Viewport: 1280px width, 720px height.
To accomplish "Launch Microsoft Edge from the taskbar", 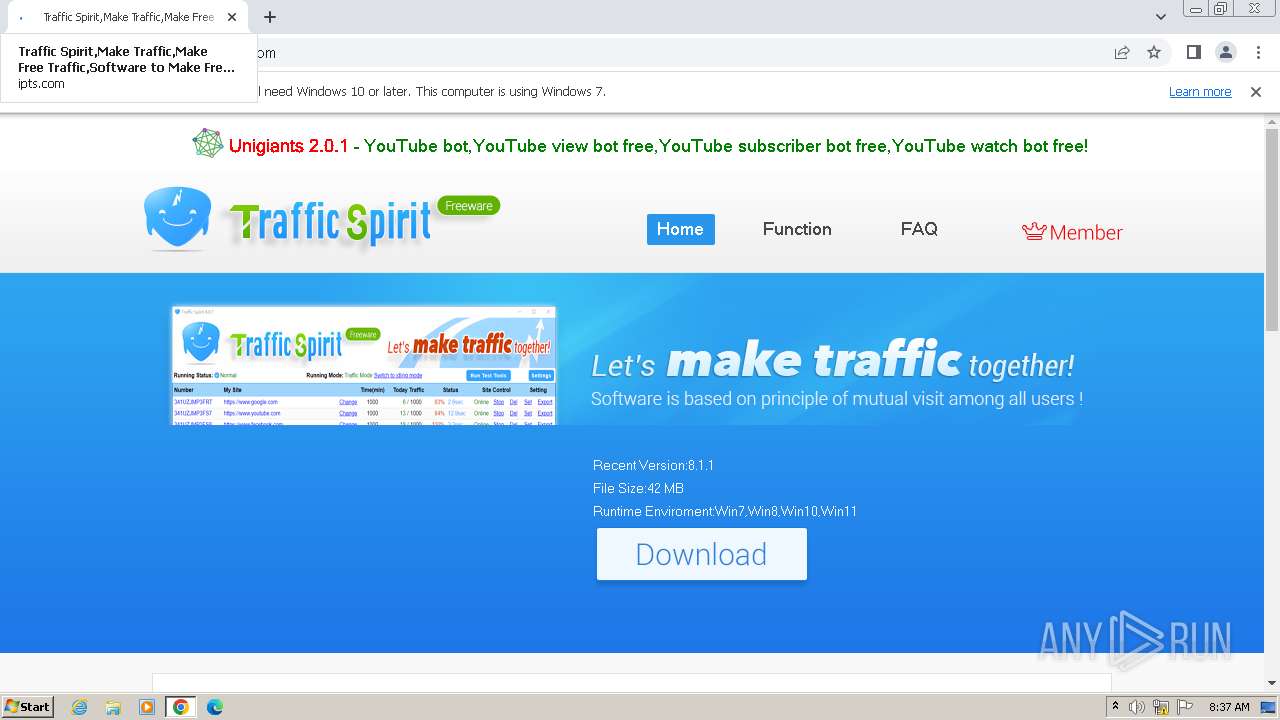I will click(x=214, y=707).
